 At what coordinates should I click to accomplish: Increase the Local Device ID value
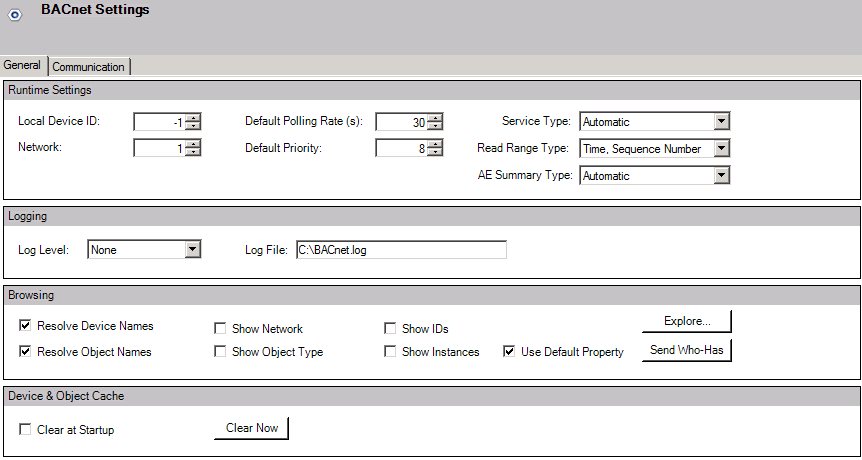click(x=194, y=118)
